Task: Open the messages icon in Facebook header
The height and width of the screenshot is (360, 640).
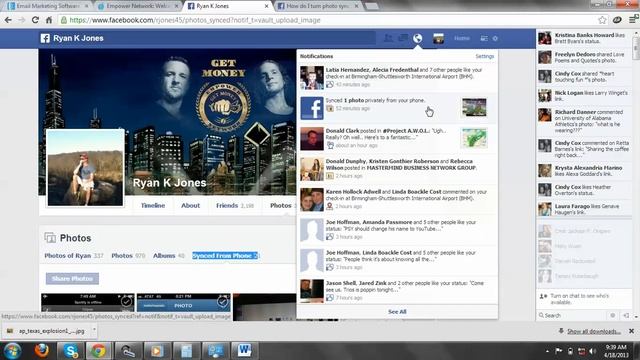Action: click(x=403, y=38)
